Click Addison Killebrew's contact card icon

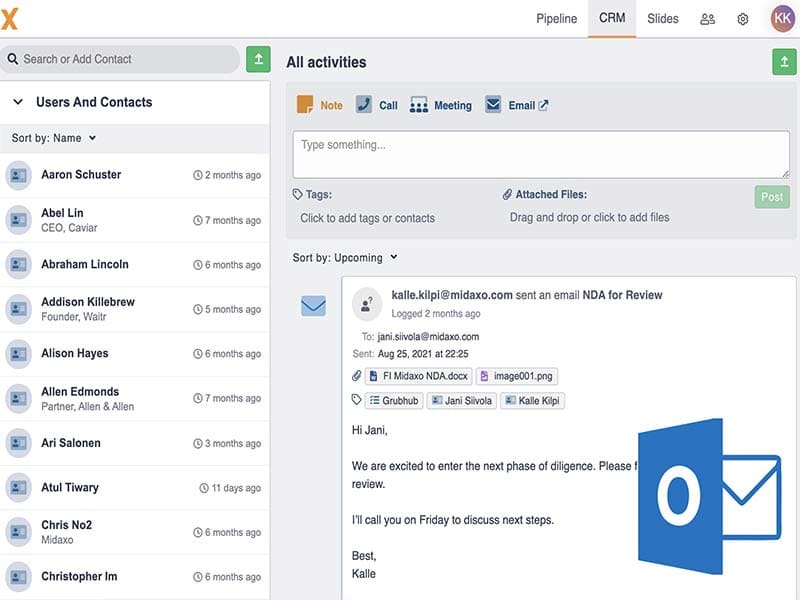coord(18,309)
